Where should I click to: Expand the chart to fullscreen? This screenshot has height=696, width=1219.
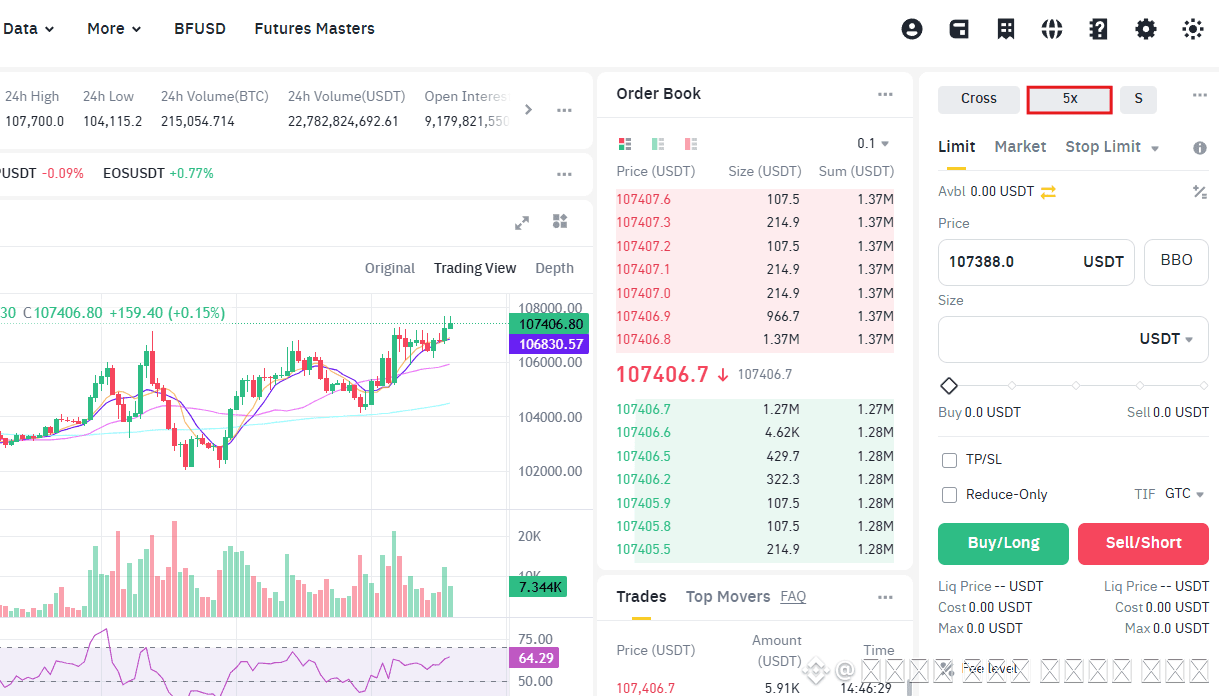coord(522,223)
